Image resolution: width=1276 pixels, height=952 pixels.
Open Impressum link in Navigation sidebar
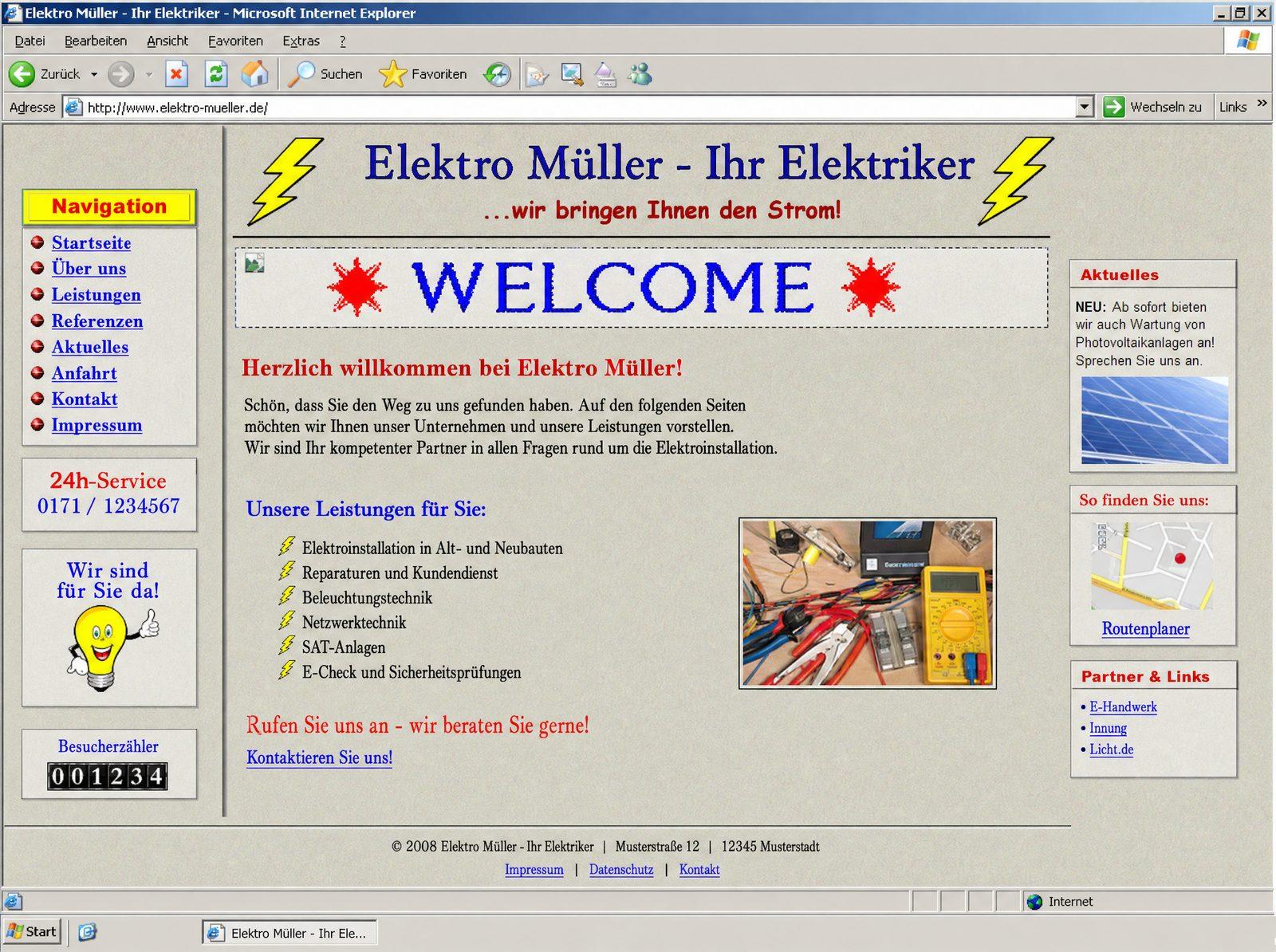click(96, 425)
